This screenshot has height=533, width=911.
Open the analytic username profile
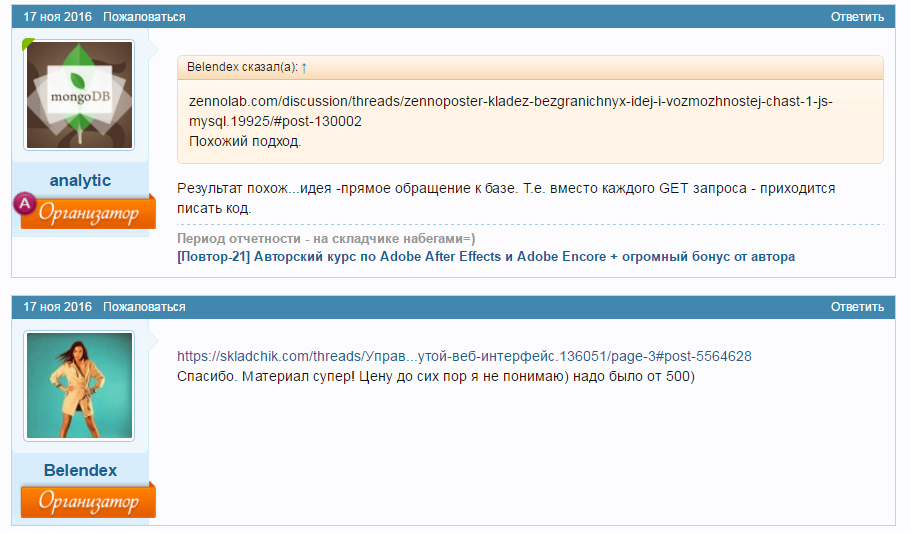point(80,180)
